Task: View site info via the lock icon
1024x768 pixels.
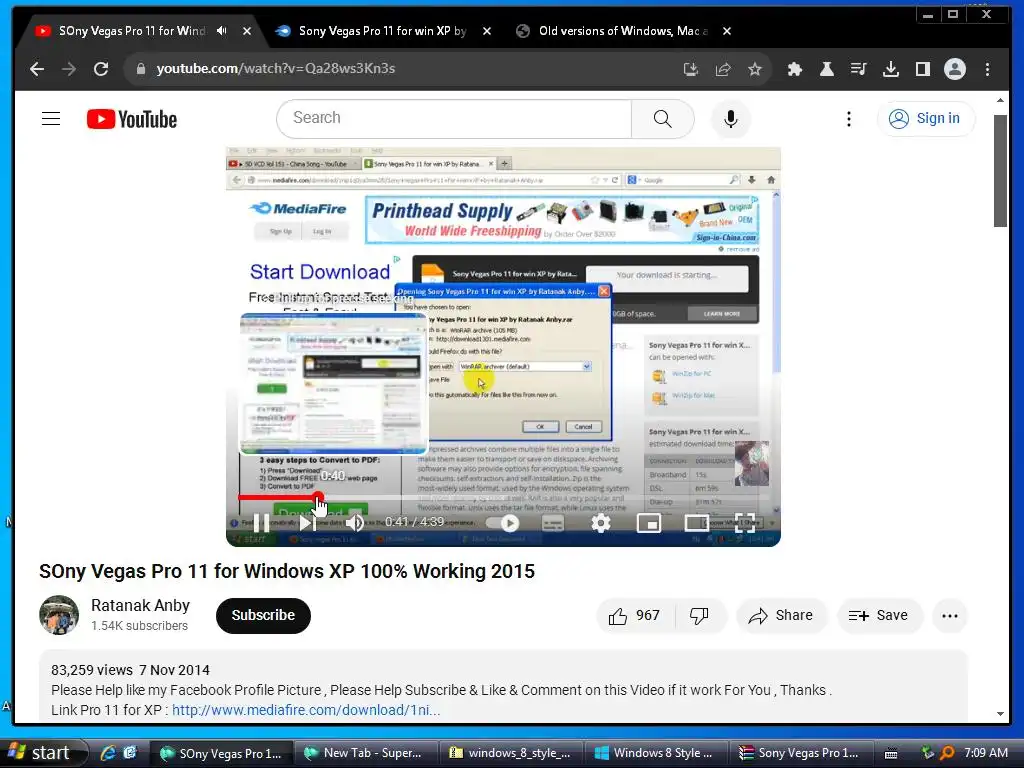Action: pyautogui.click(x=140, y=69)
